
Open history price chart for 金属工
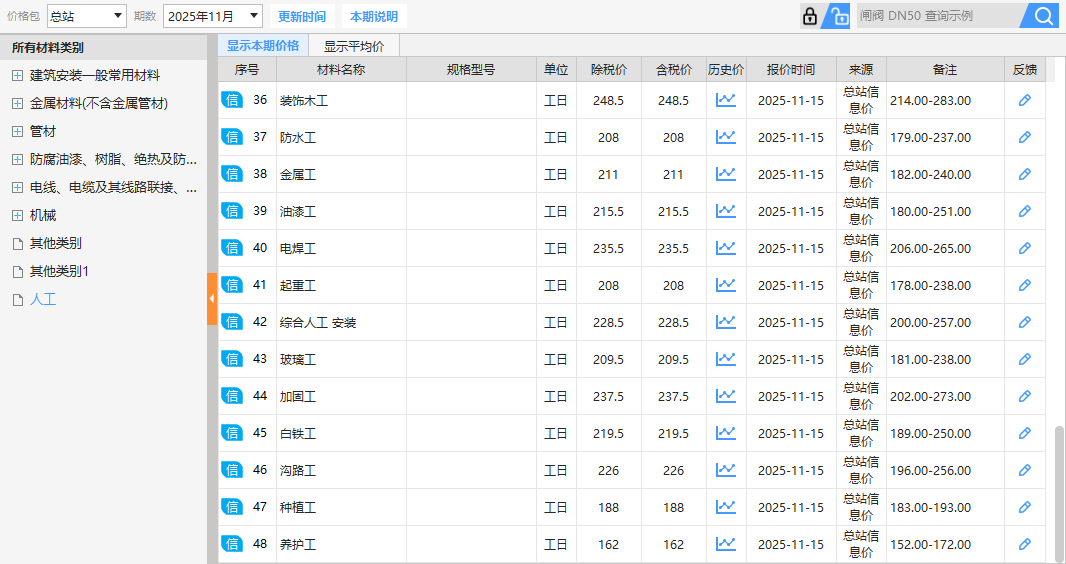tap(725, 174)
